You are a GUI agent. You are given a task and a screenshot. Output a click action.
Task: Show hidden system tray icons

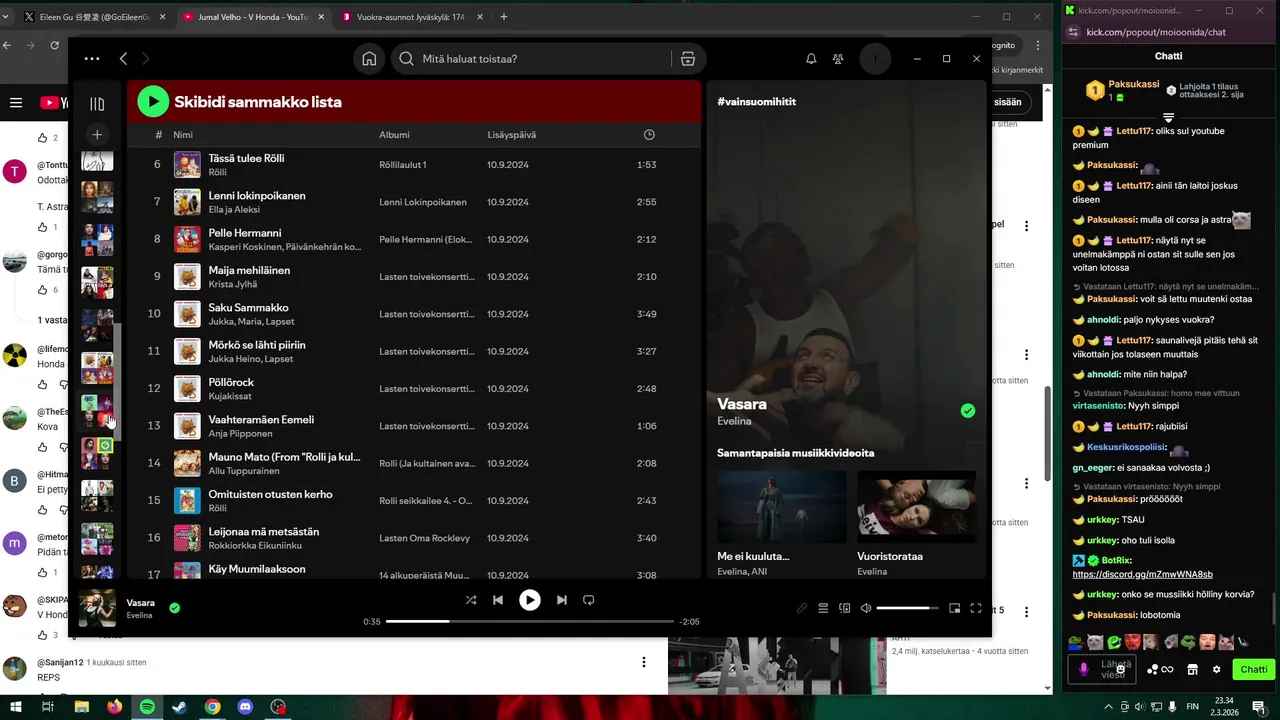[x=1110, y=707]
